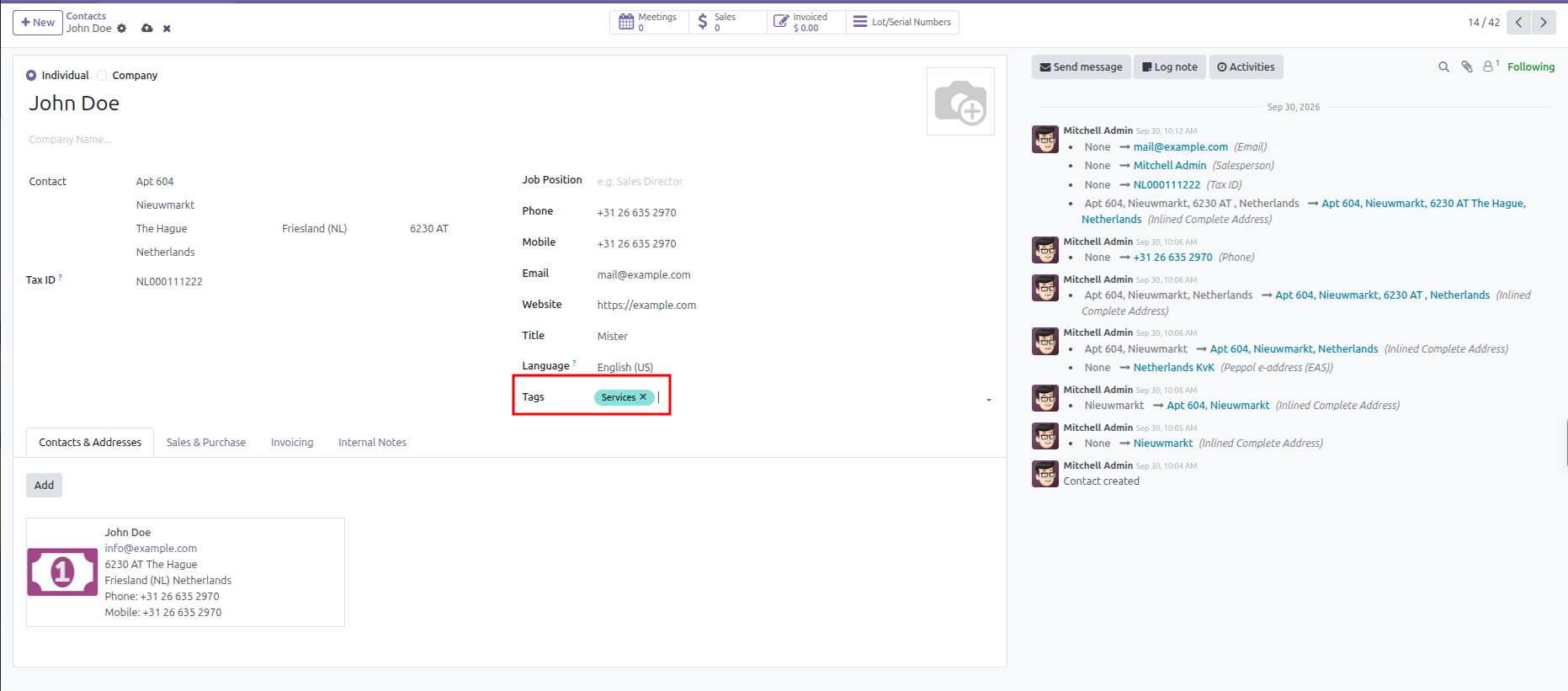Click Send message button
1568x691 pixels.
(x=1081, y=67)
